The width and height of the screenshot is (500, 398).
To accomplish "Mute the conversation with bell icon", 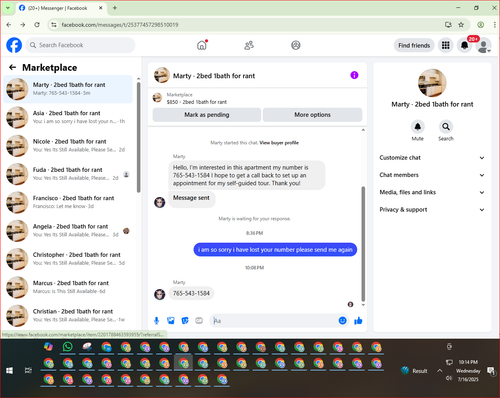I will (x=417, y=127).
